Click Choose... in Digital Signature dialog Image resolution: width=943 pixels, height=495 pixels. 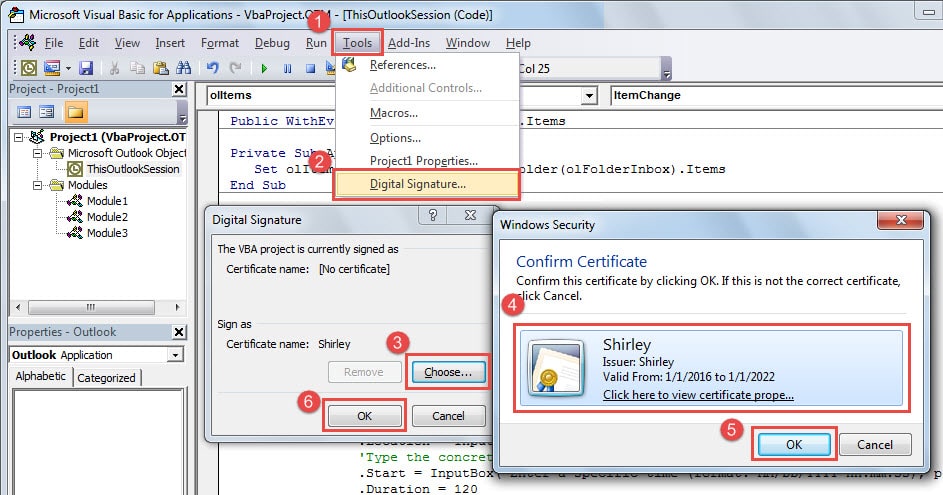coord(448,372)
